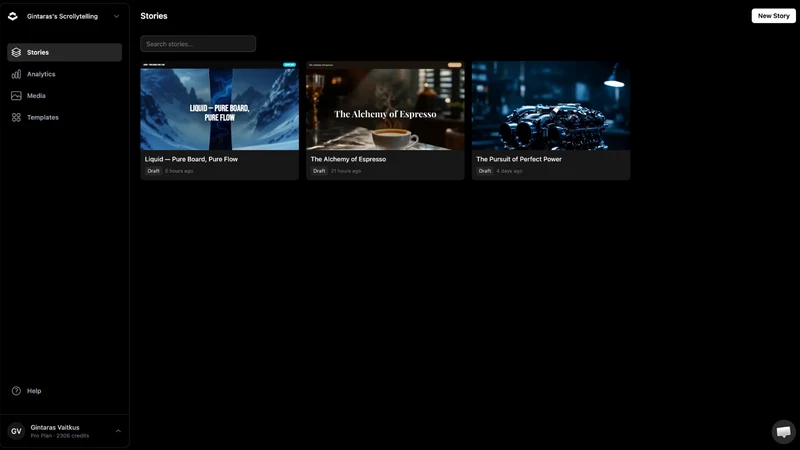Viewport: 800px width, 450px height.
Task: Click the Draft badge on Espresso story
Action: [x=319, y=171]
